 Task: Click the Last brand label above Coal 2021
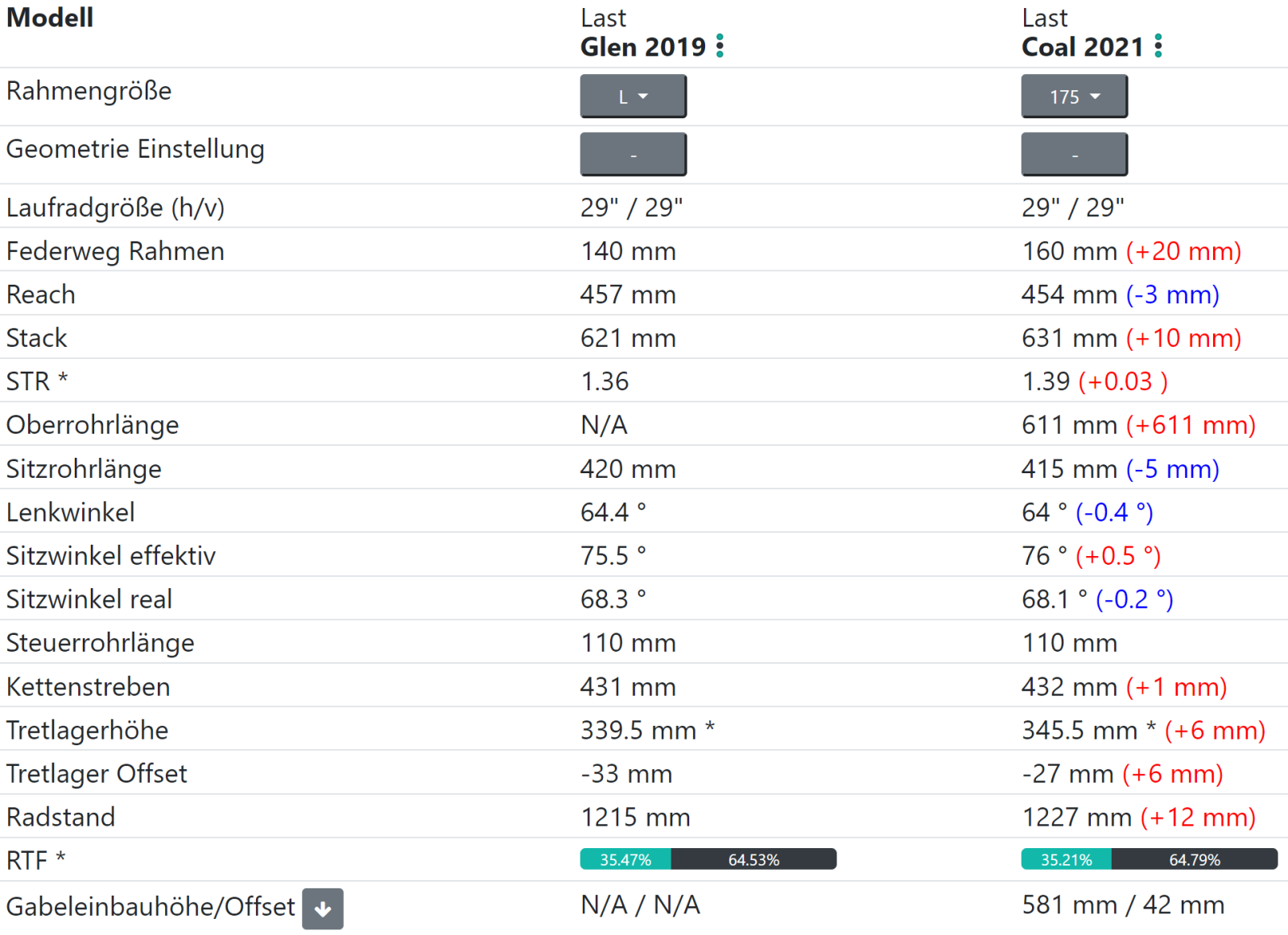click(1044, 18)
